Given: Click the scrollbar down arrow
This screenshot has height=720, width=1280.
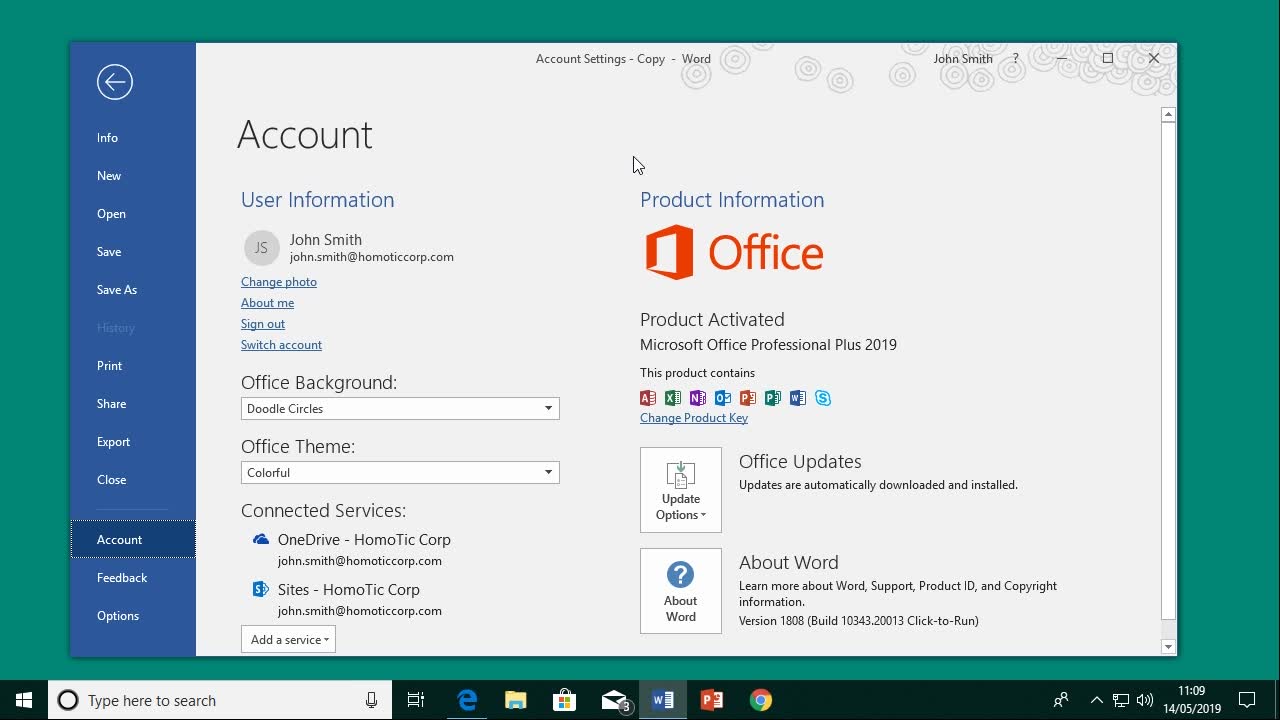Looking at the screenshot, I should (x=1168, y=647).
